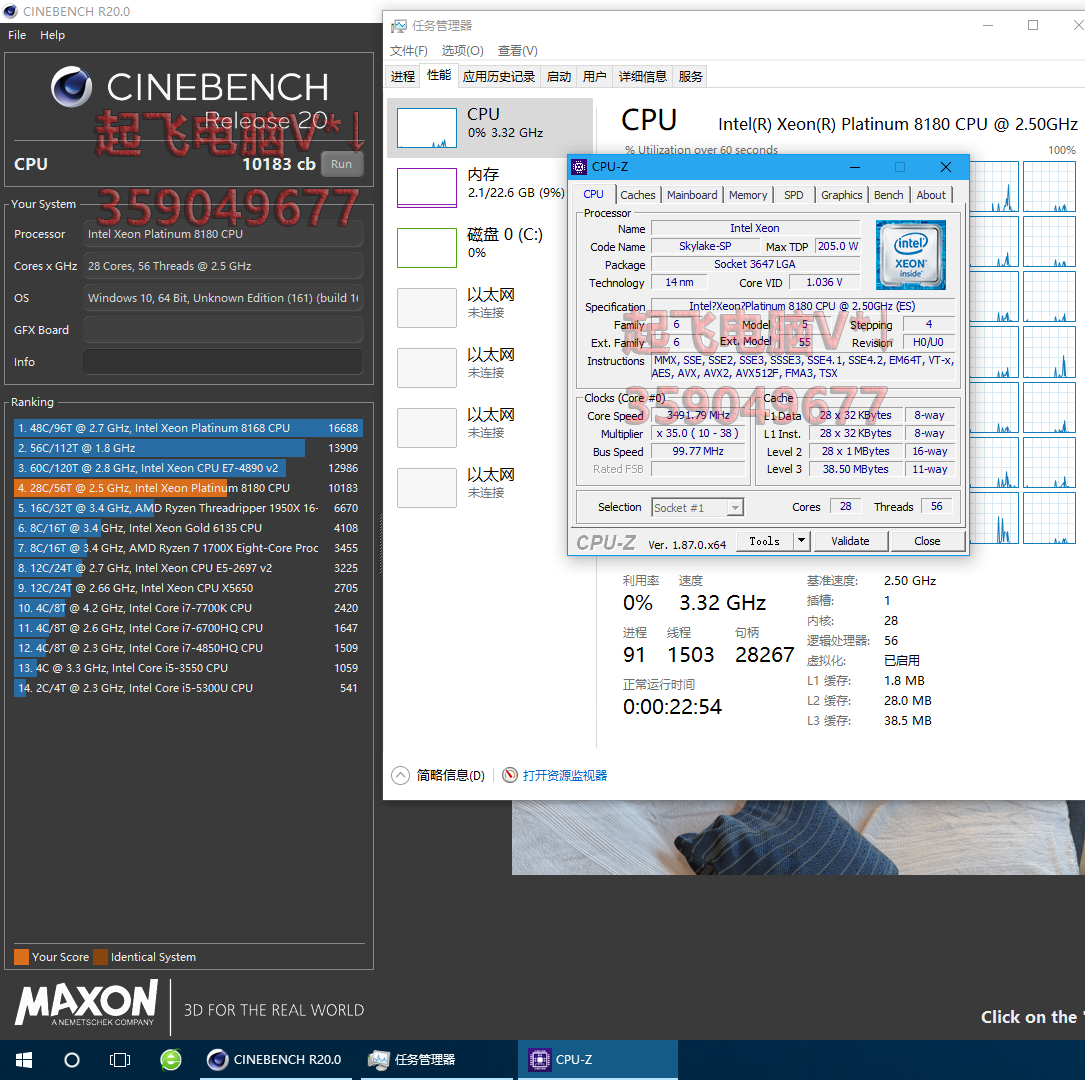Switch to the 详细信息 tab
1085x1080 pixels.
[642, 76]
